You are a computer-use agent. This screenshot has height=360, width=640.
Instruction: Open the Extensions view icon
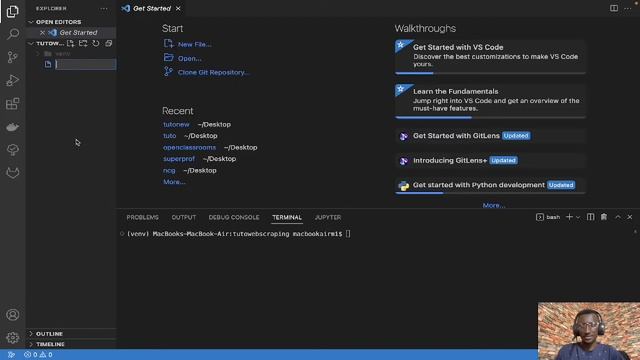coord(13,104)
